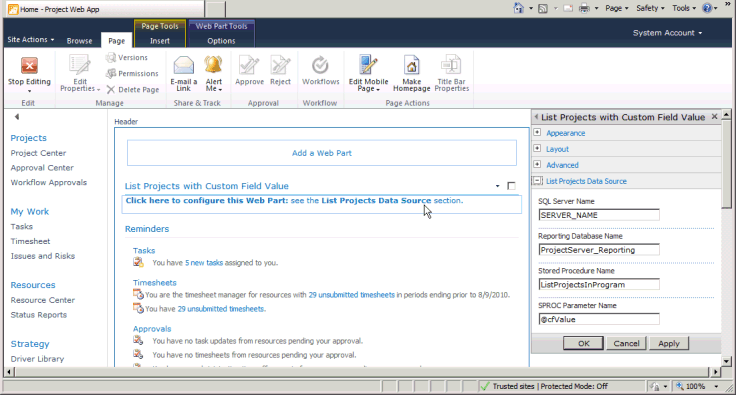The width and height of the screenshot is (736, 395).
Task: Open Approval Center link
Action: pyautogui.click(x=42, y=167)
